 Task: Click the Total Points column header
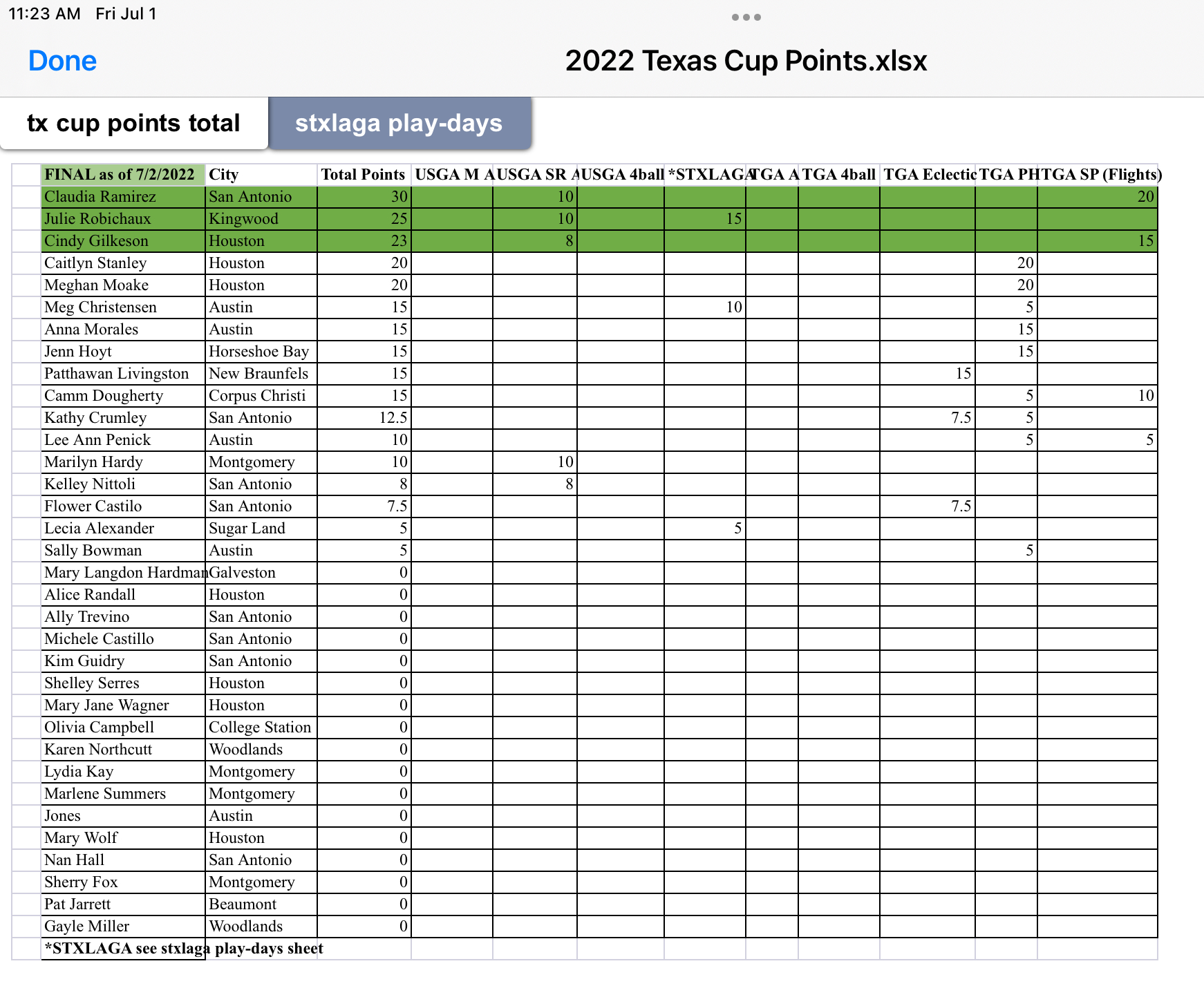point(364,174)
